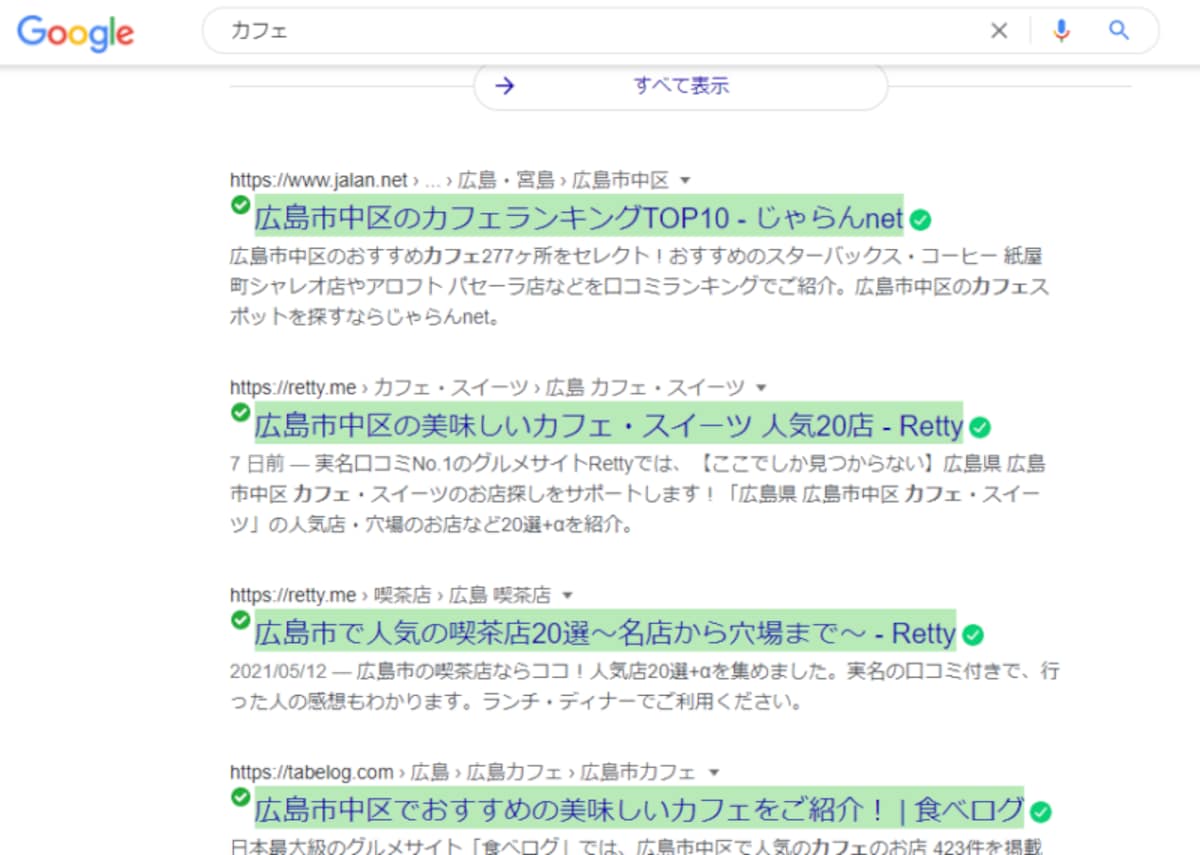Click the https://tabelog.com URL text
Screen dimensions: 1200x855
[312, 773]
